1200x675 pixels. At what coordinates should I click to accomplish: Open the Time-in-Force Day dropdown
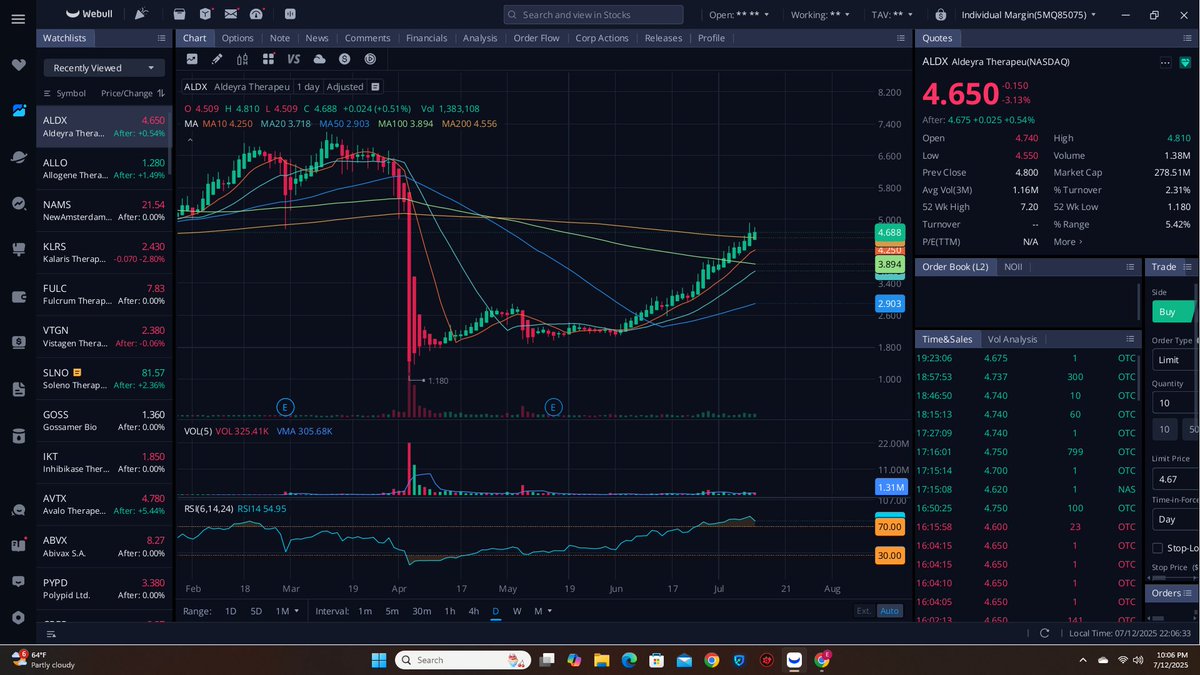click(1174, 520)
